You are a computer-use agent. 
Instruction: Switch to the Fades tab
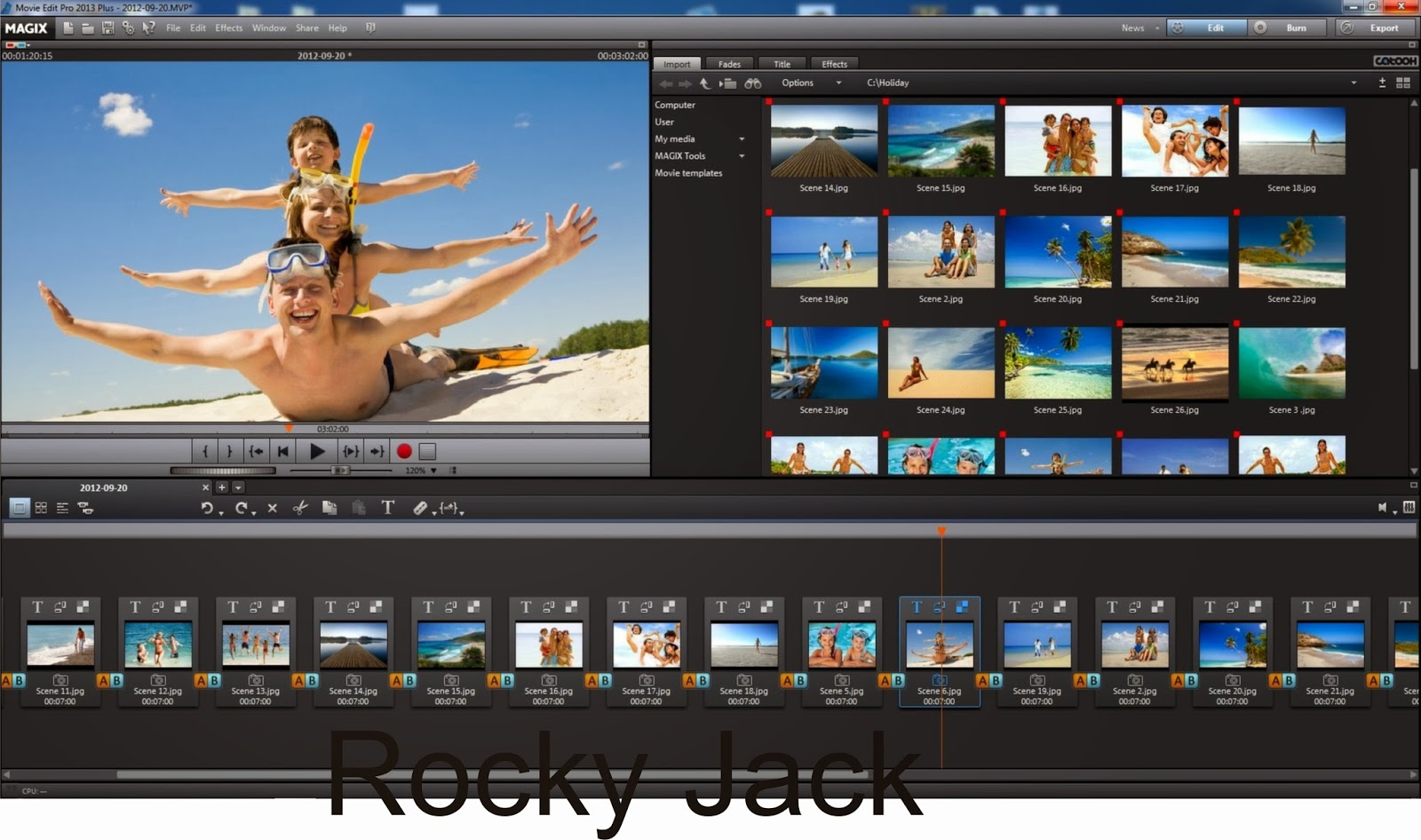point(729,64)
